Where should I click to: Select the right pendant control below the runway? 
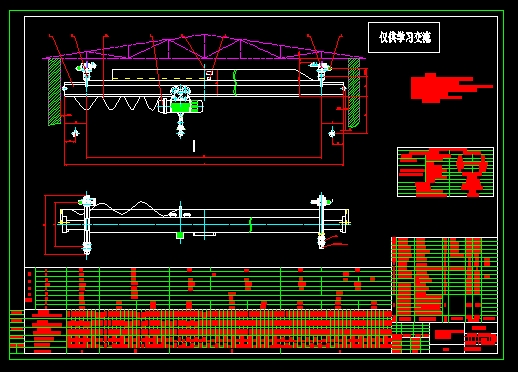[332, 133]
